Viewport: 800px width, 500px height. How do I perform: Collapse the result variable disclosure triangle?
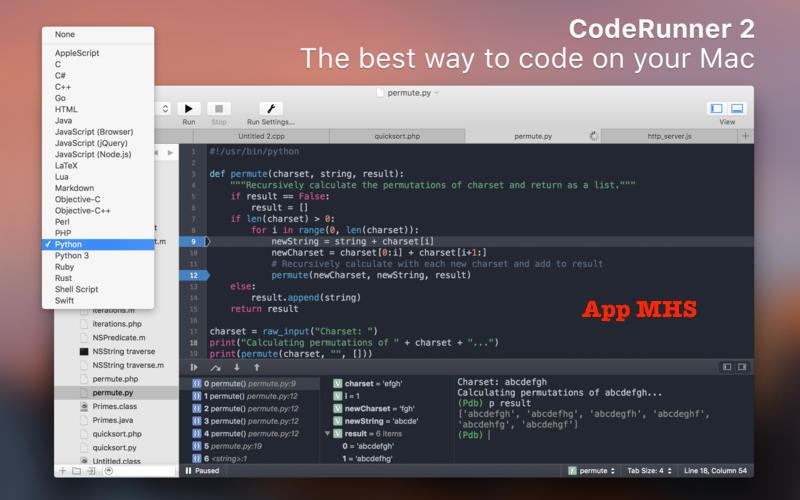[x=327, y=434]
